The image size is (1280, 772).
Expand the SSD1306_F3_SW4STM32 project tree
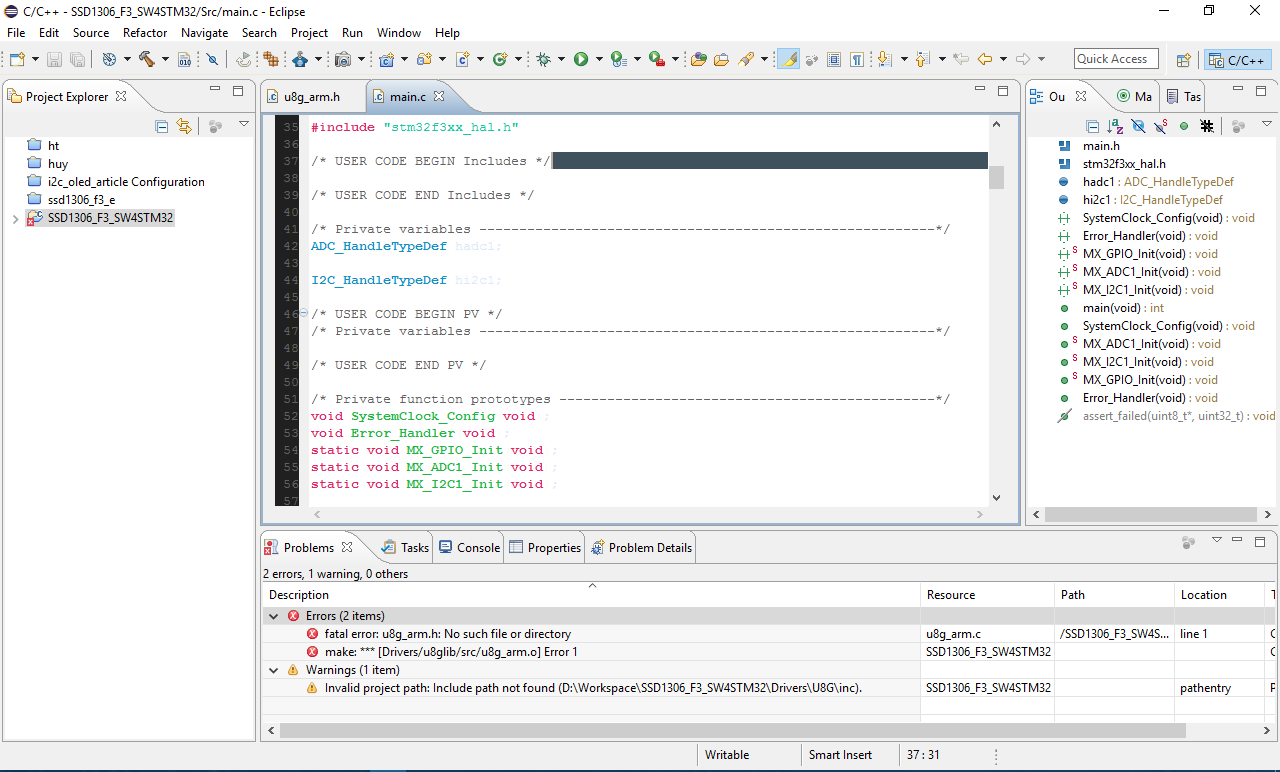point(15,218)
